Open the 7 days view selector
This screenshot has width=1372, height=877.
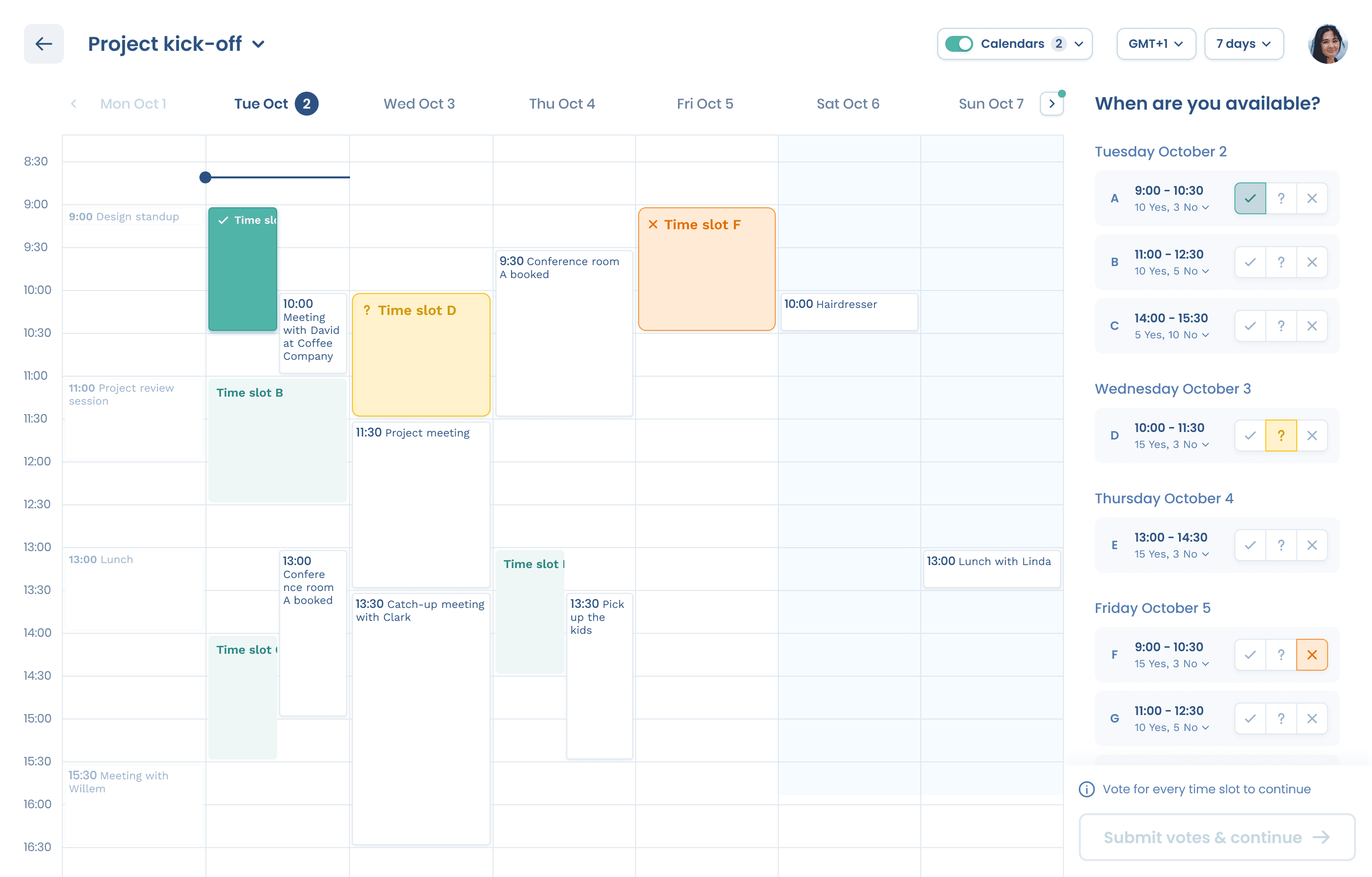pyautogui.click(x=1243, y=43)
